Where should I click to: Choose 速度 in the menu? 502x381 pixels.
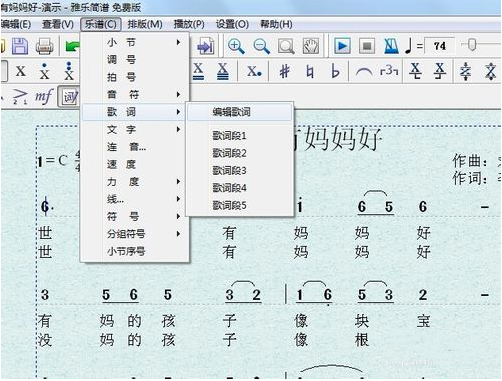(x=135, y=164)
